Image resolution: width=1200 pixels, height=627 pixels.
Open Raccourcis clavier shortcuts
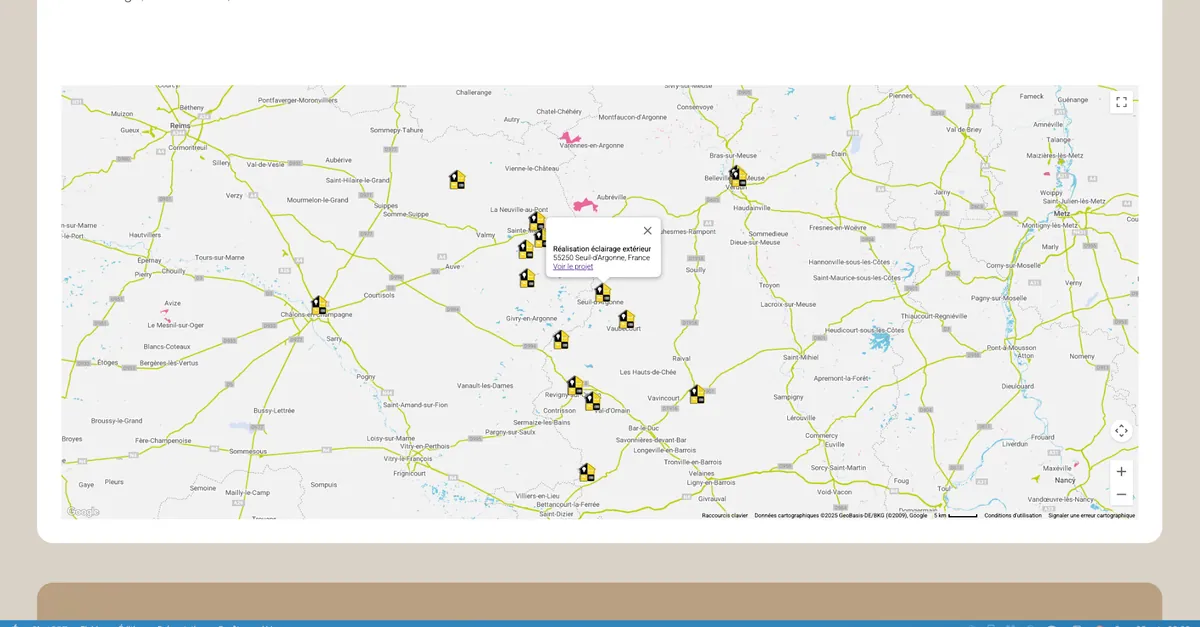tap(725, 516)
